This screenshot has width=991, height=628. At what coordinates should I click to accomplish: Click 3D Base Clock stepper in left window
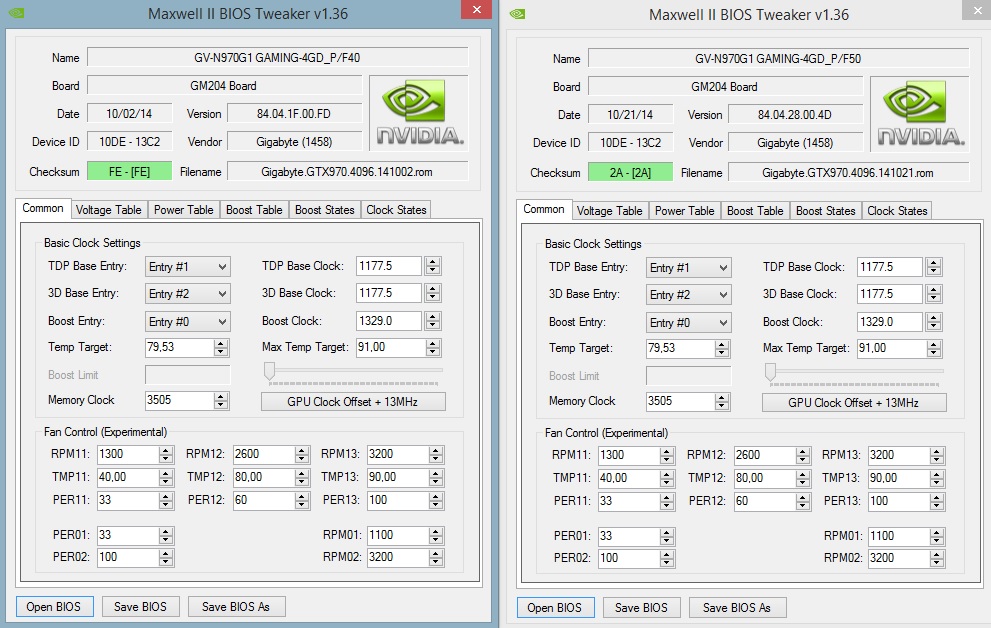[x=432, y=293]
